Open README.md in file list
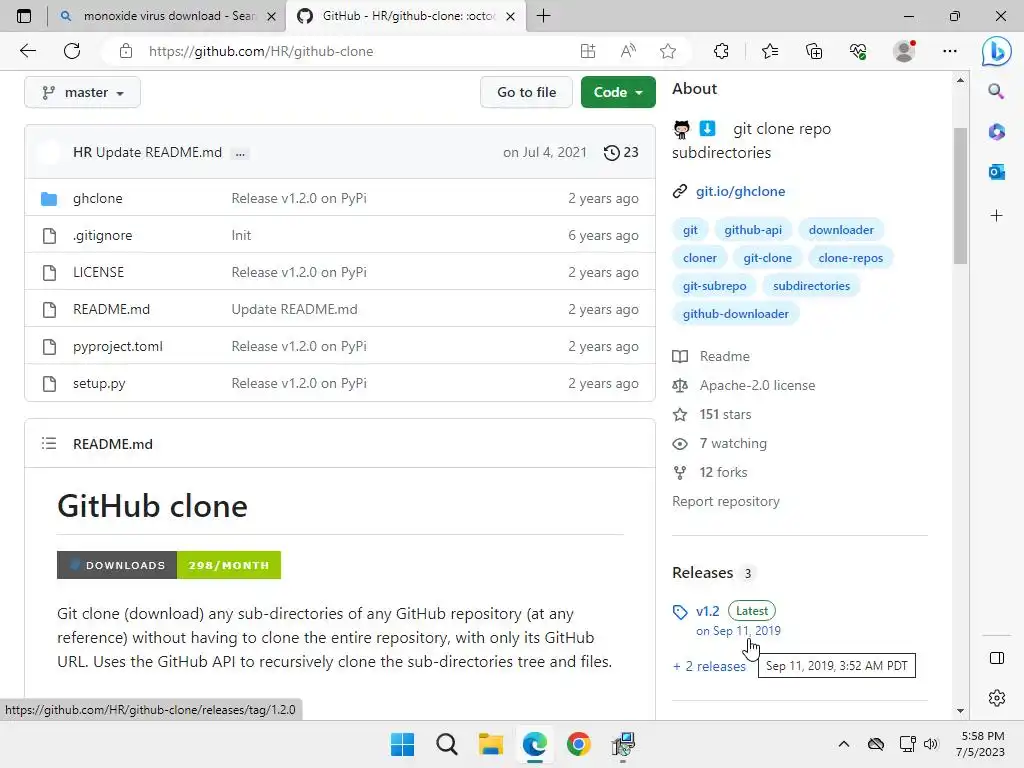The height and width of the screenshot is (768, 1024). click(x=111, y=310)
